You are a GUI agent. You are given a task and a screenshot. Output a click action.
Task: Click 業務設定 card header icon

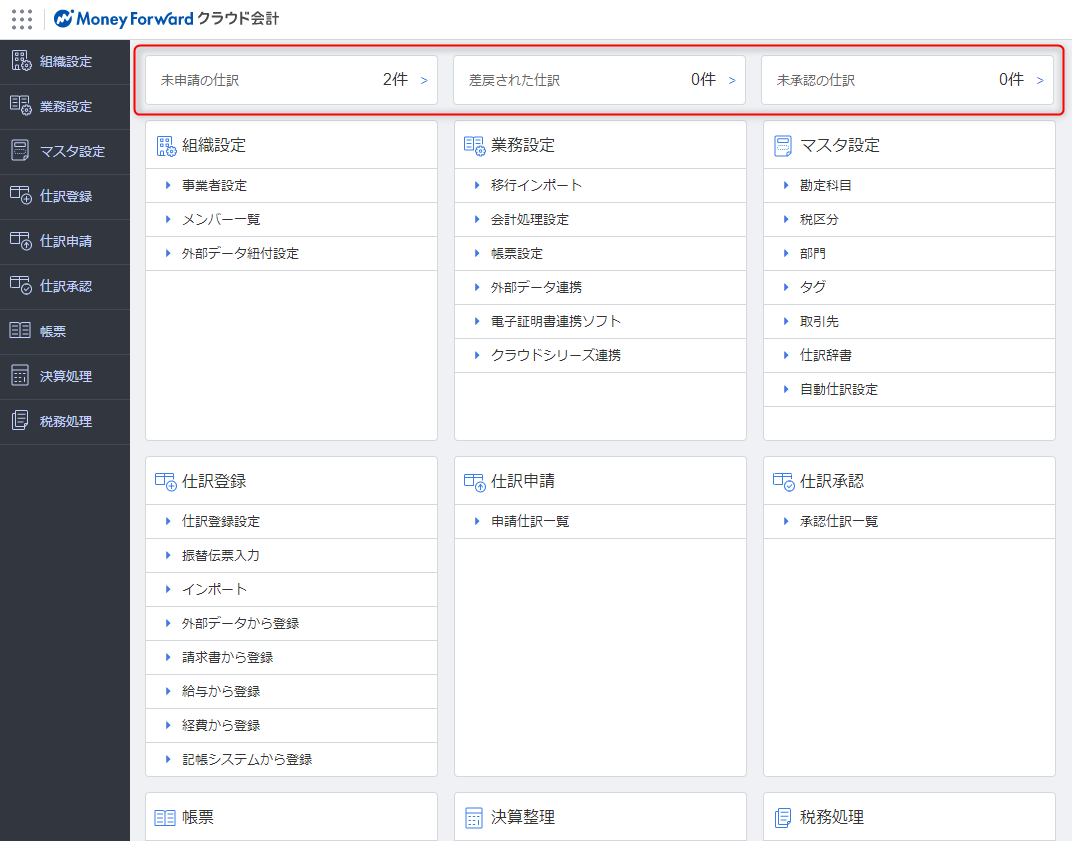point(474,146)
